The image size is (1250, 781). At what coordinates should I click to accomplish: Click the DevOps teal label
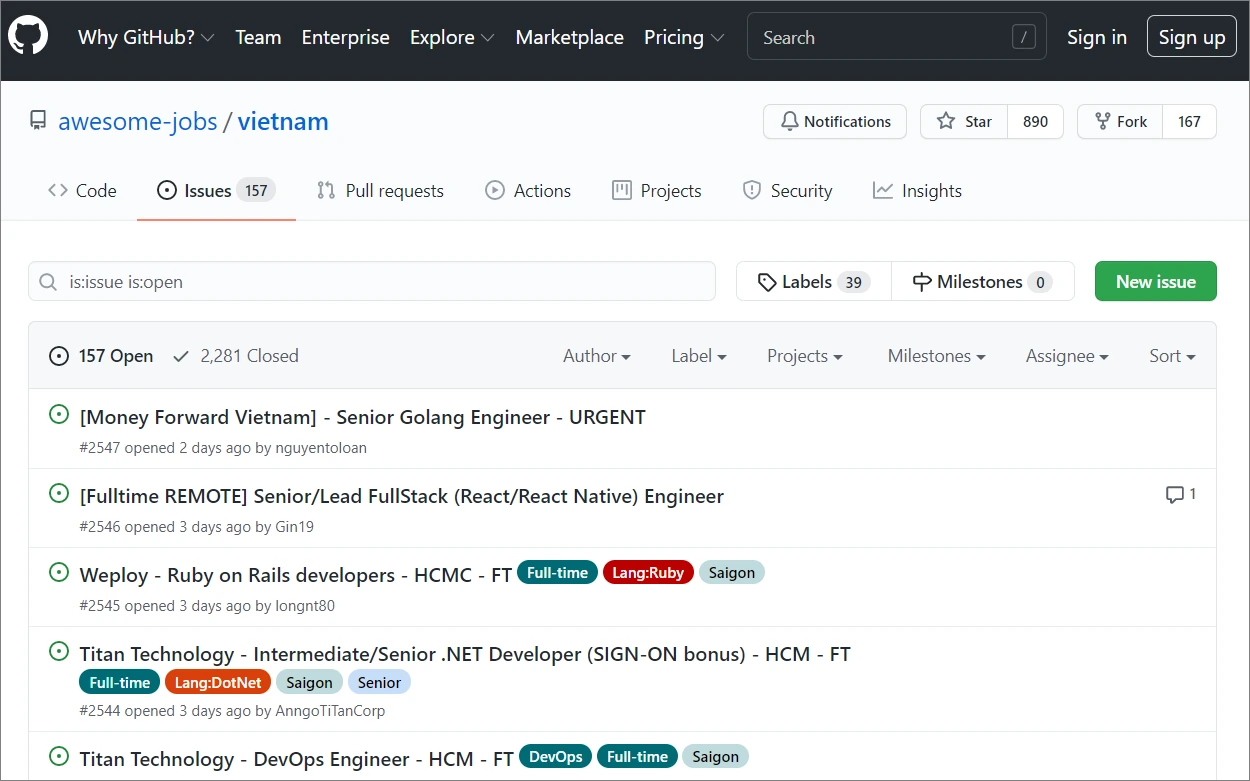click(x=556, y=756)
